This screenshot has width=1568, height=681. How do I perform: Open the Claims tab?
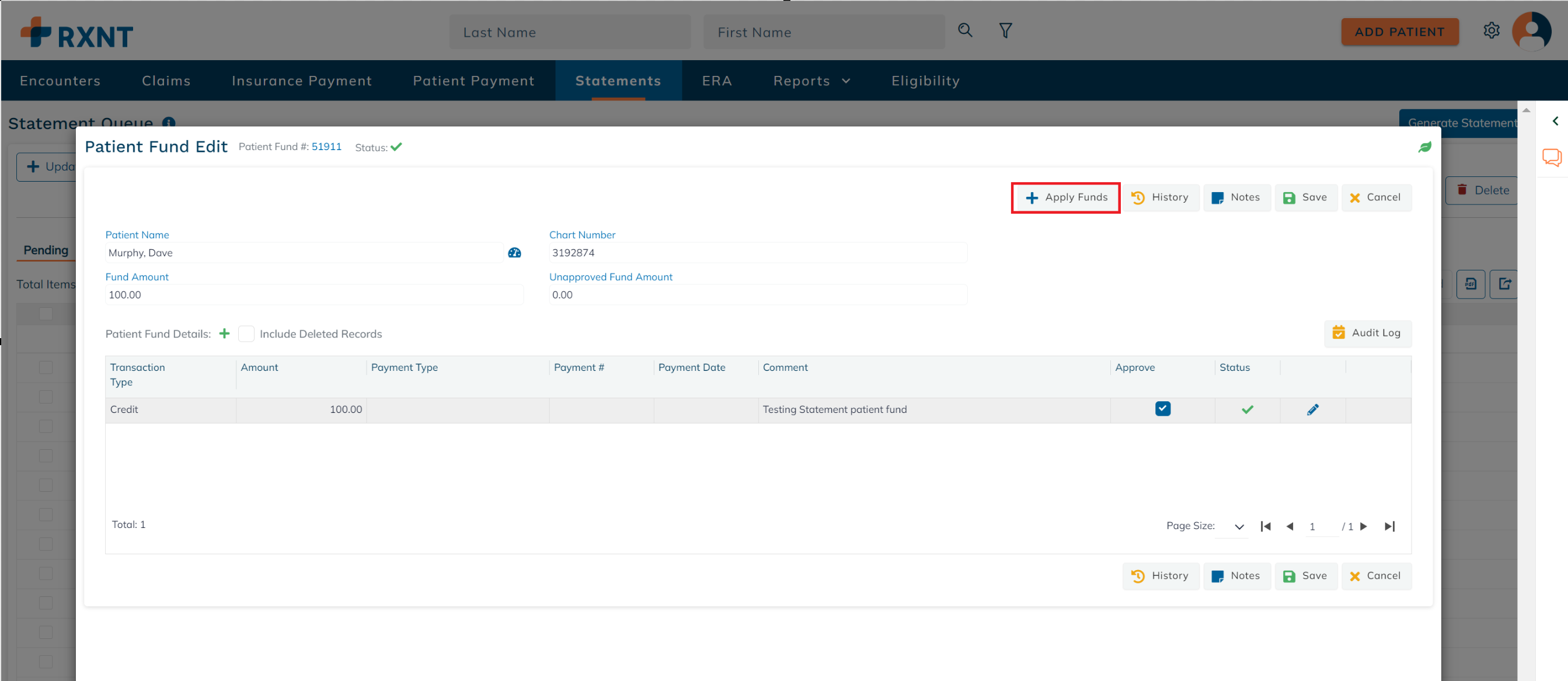[x=166, y=81]
